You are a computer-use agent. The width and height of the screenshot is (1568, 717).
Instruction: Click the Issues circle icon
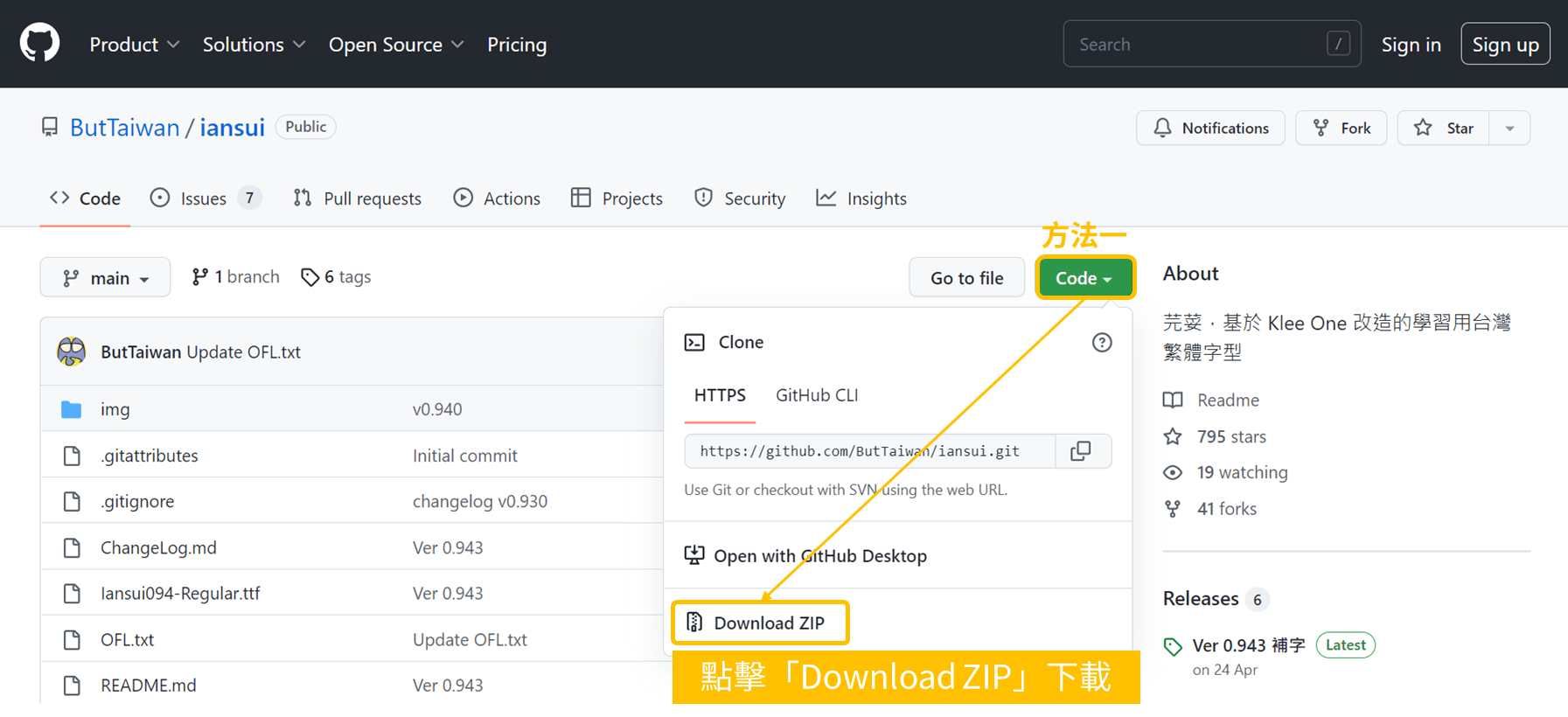click(160, 198)
